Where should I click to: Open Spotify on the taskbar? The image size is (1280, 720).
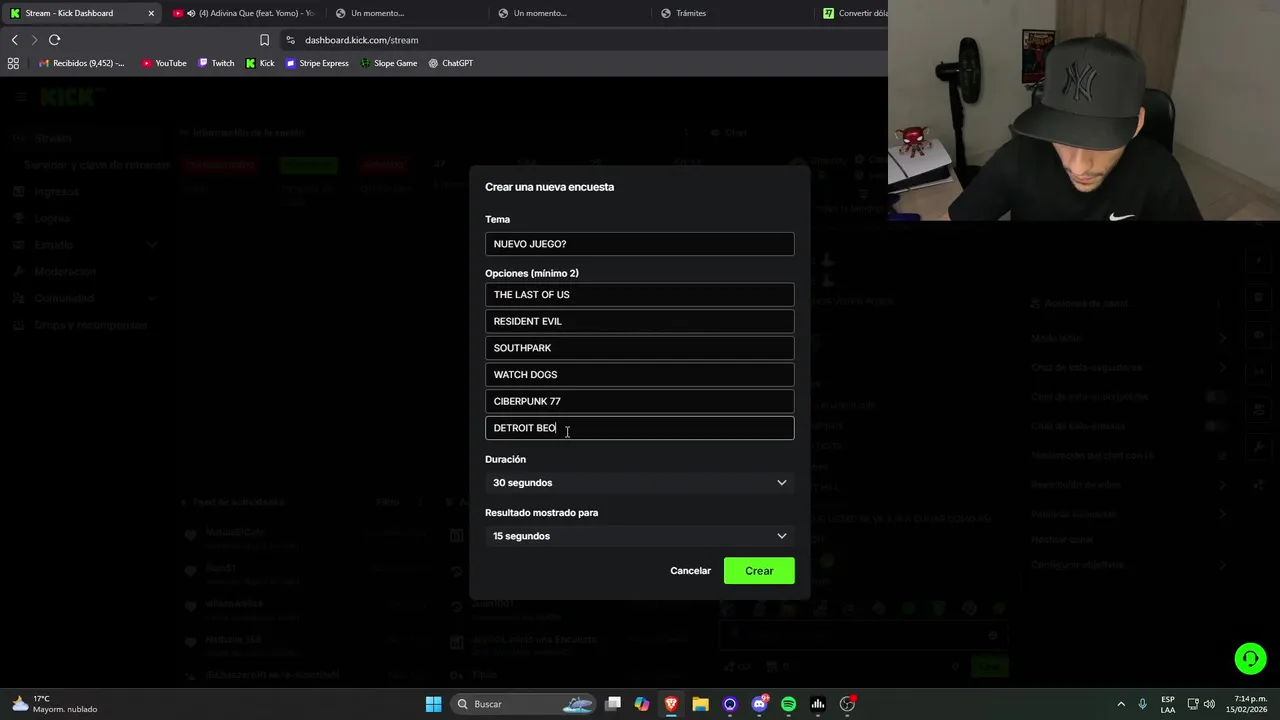(788, 704)
